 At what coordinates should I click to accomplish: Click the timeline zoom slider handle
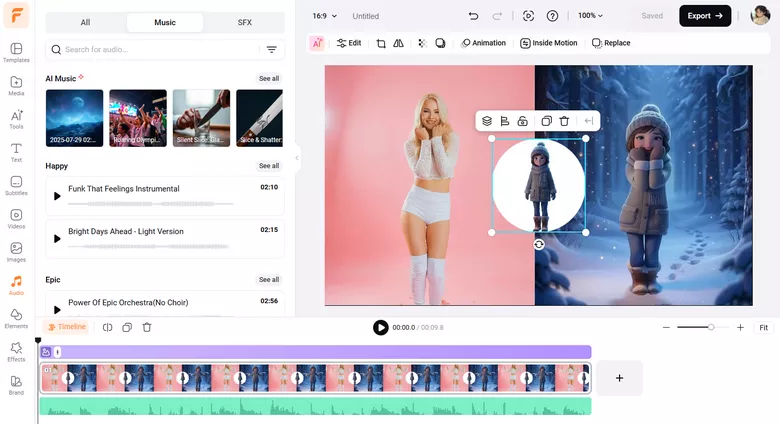pyautogui.click(x=711, y=327)
